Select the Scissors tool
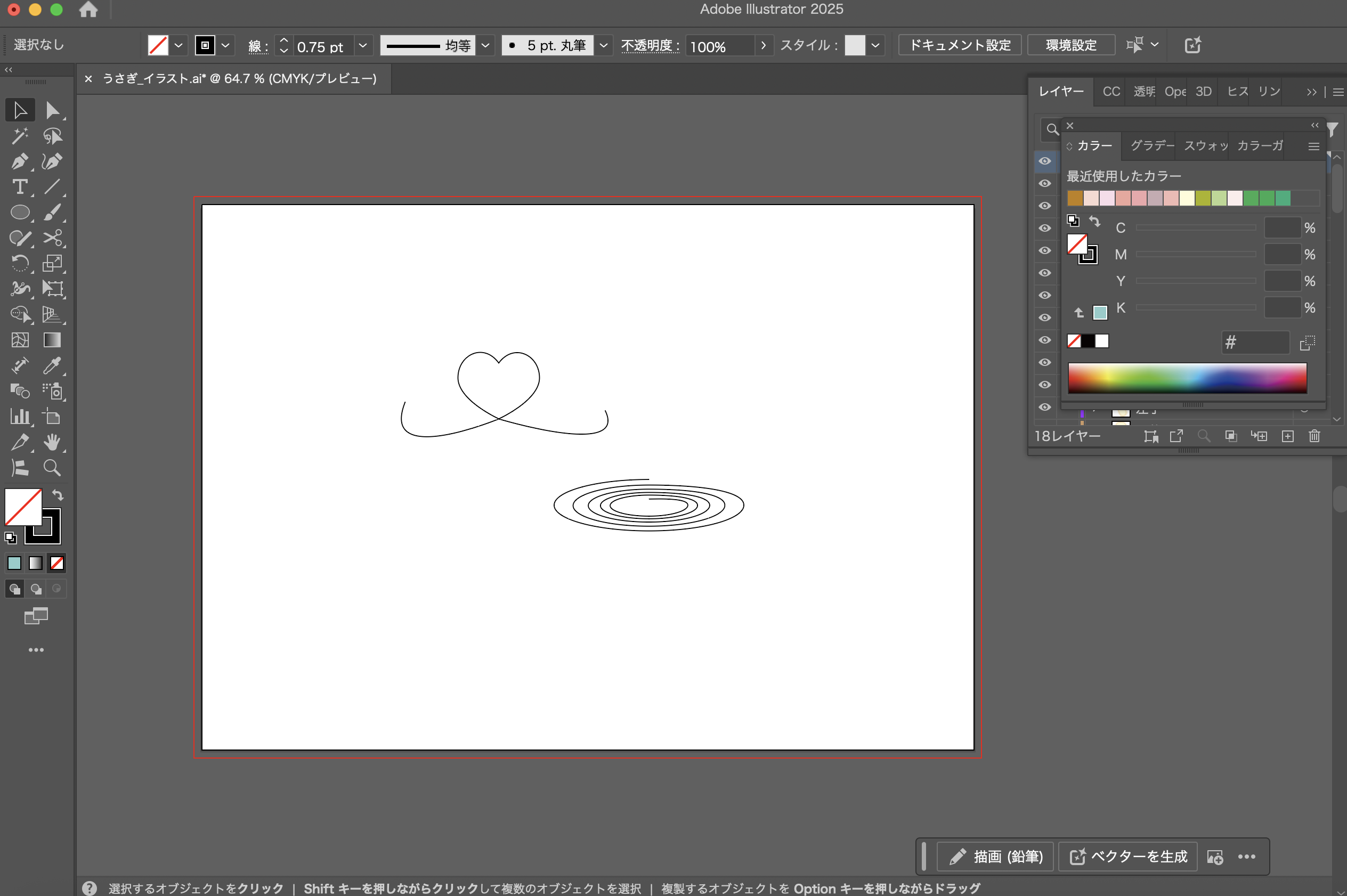The height and width of the screenshot is (896, 1347). 53,238
